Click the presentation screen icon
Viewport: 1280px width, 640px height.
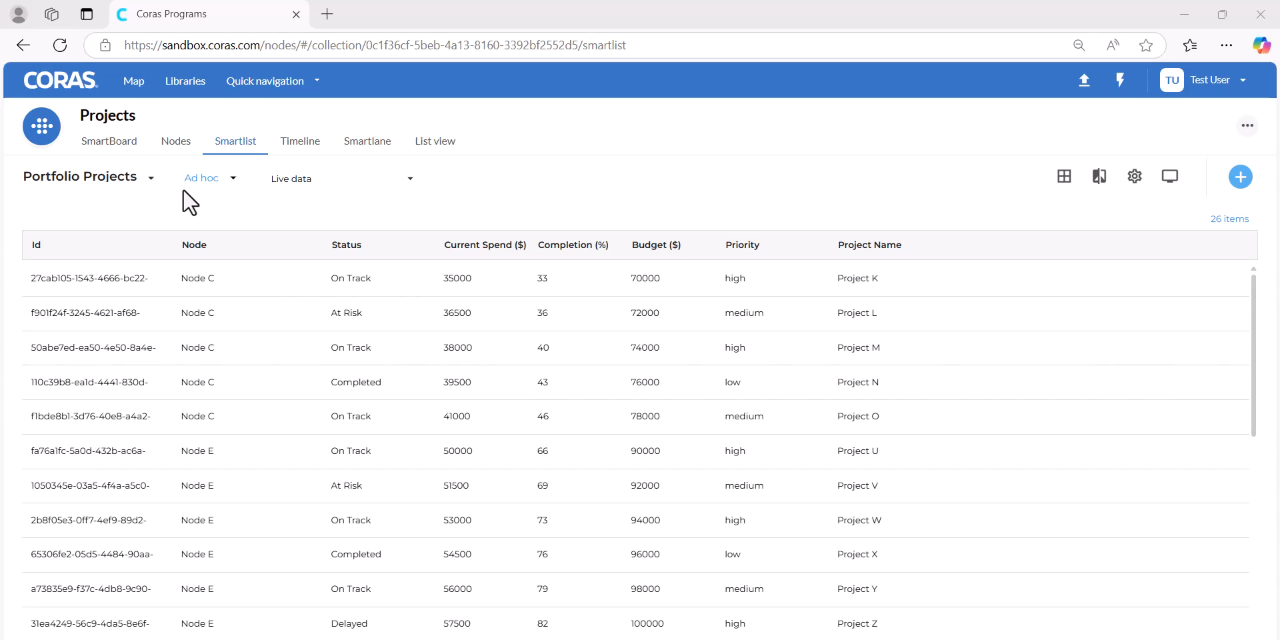coord(1170,176)
